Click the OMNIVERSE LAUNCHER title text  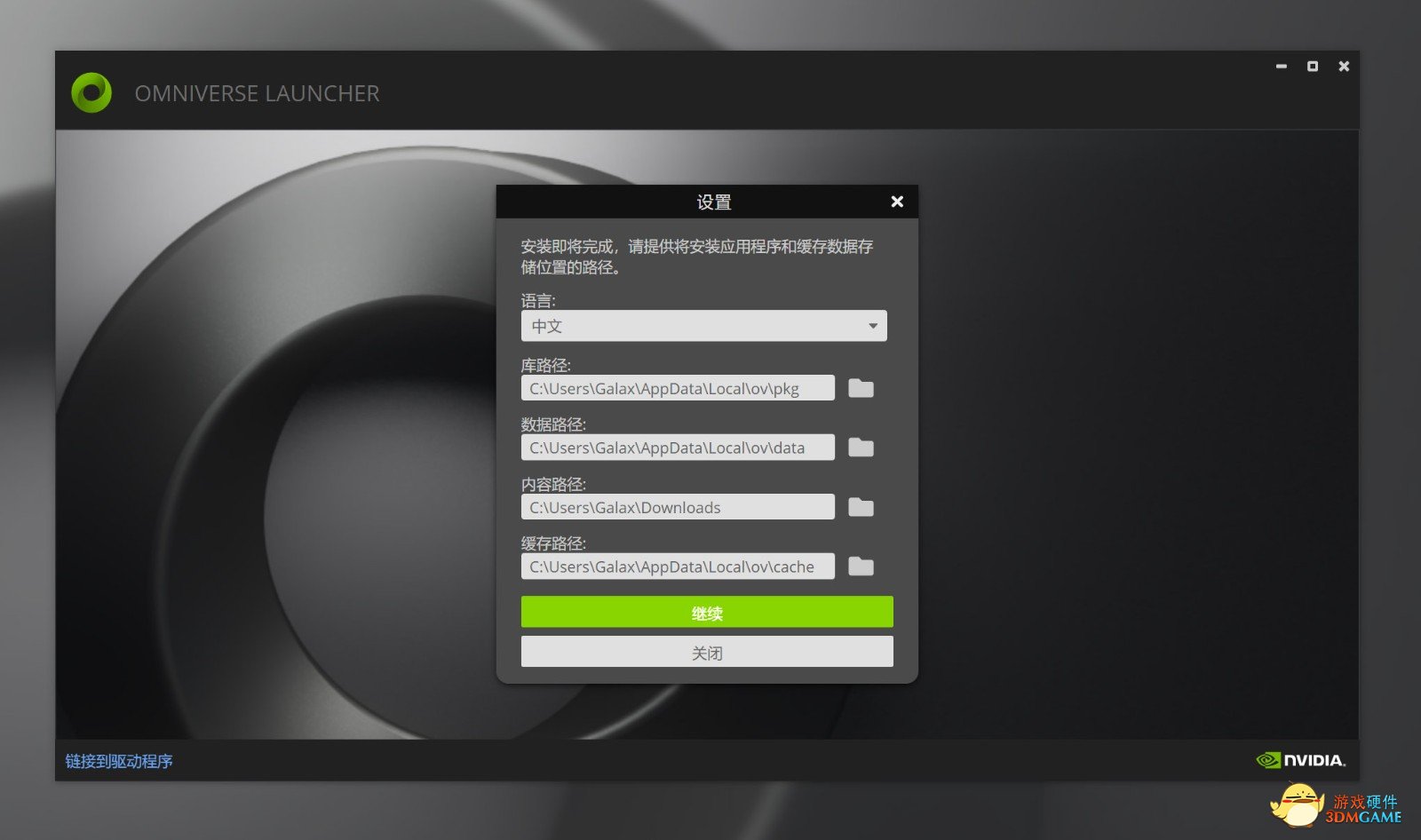click(x=257, y=93)
